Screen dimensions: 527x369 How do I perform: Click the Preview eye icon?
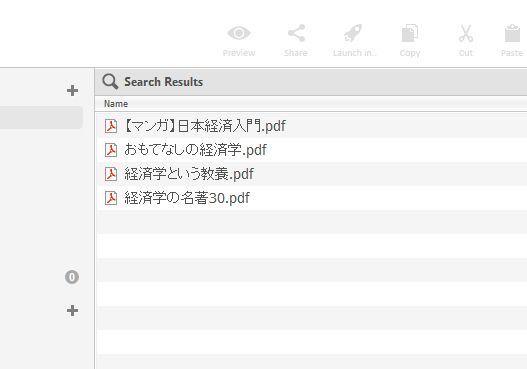239,33
